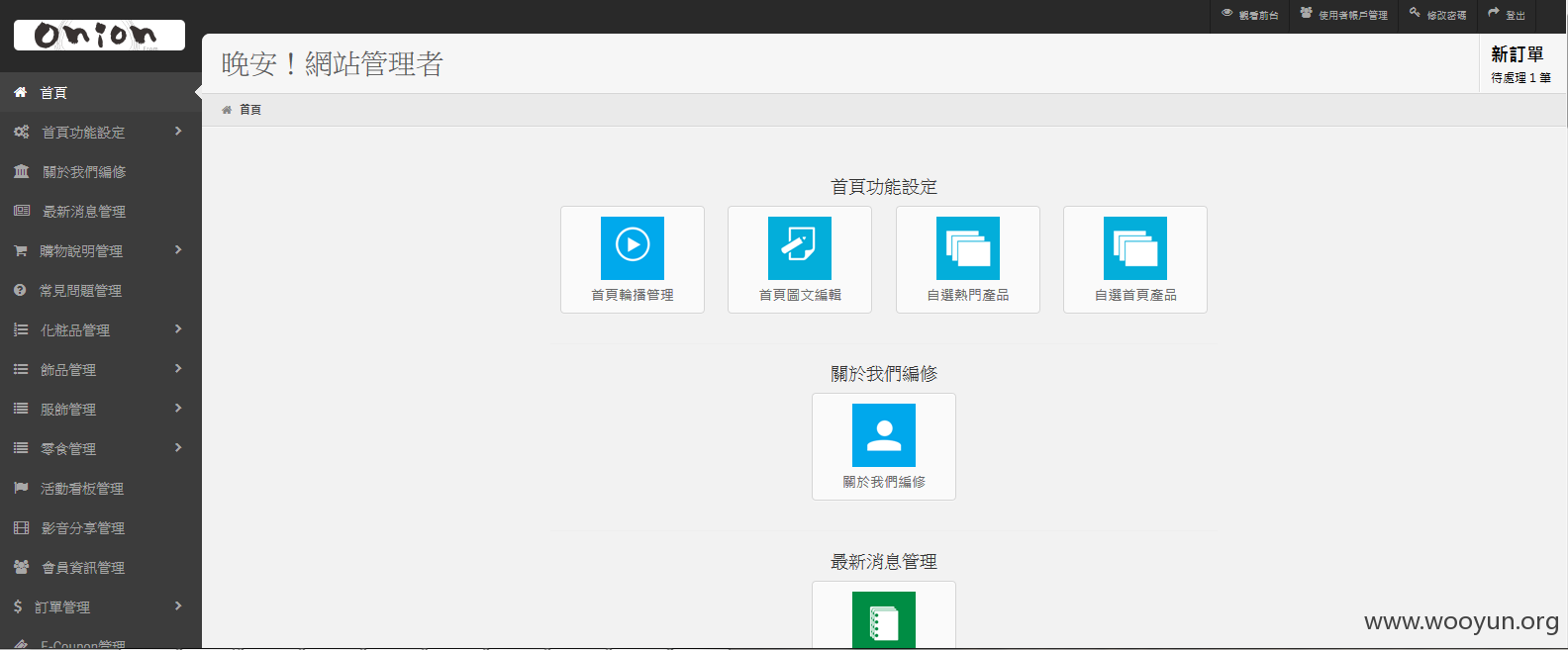Click the film icon for 影音分享管理
The image size is (1568, 650).
pos(21,527)
